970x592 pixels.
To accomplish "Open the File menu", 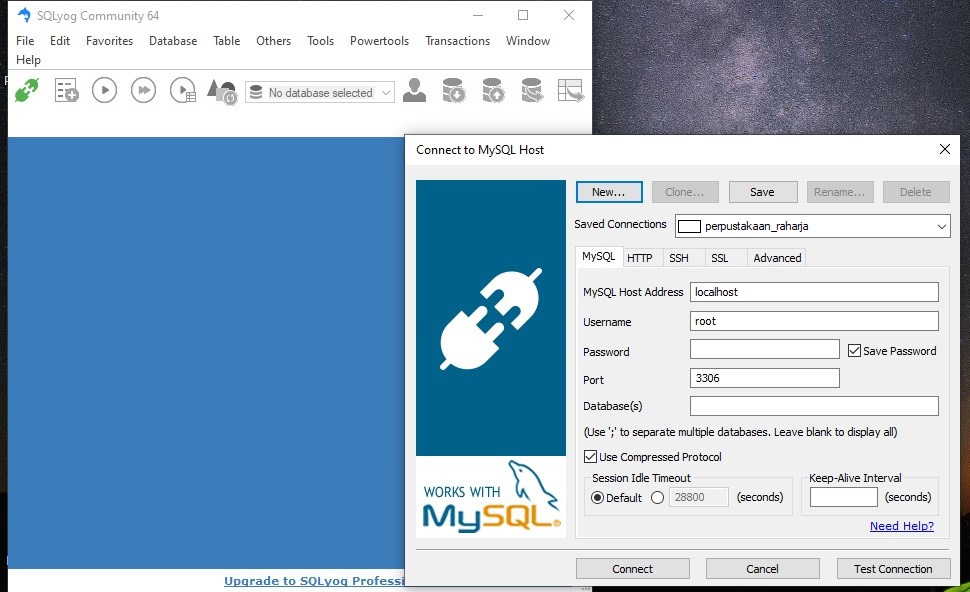I will [25, 41].
